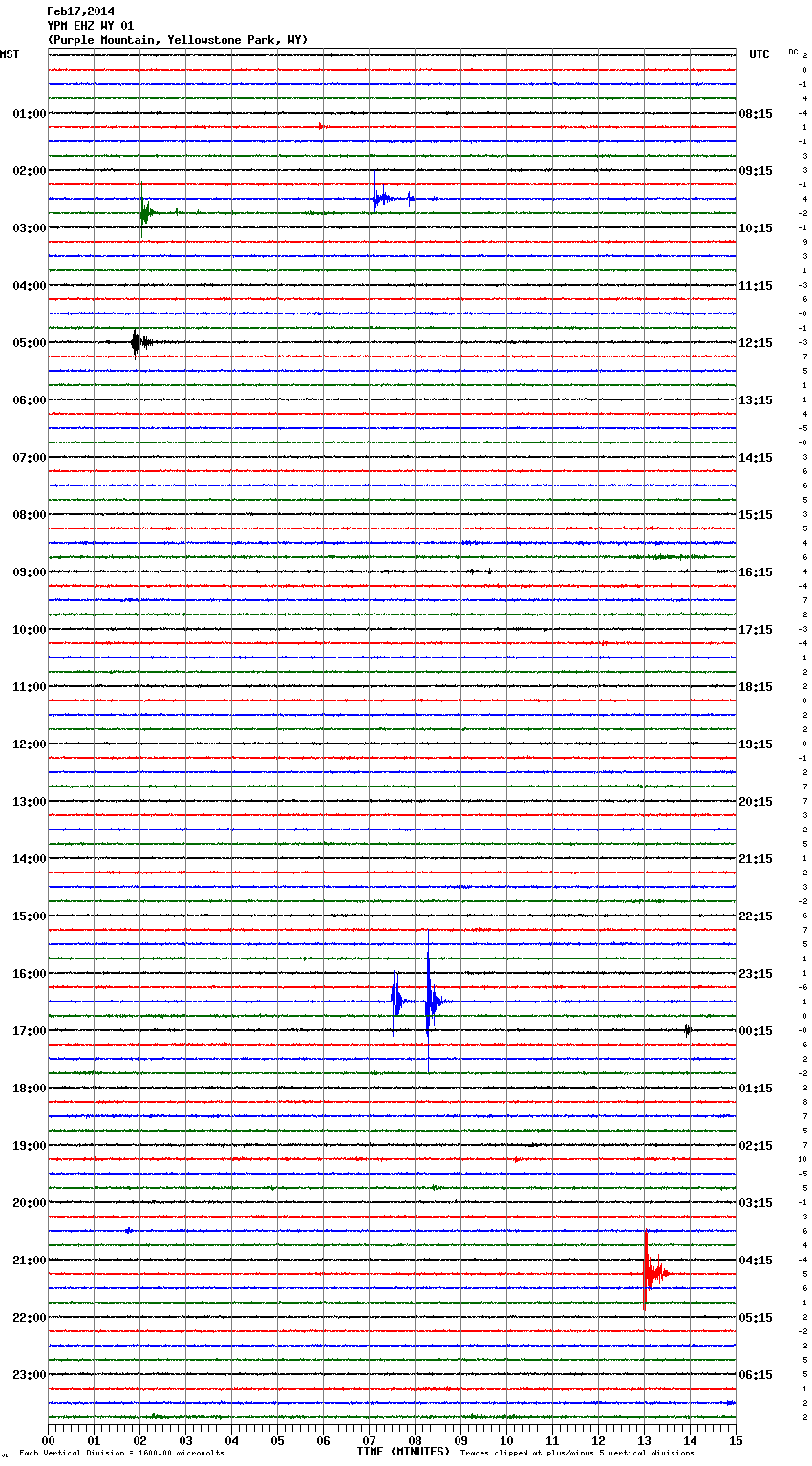Click the minute axis label 04
This screenshot has width=812, height=1466.
point(231,1440)
